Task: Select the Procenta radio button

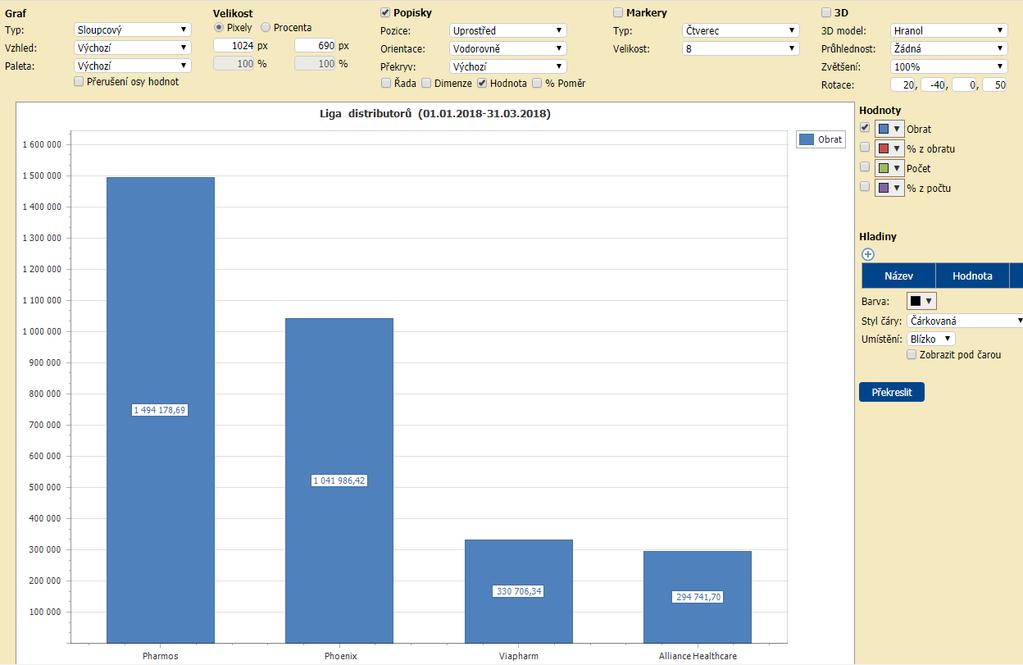Action: tap(266, 27)
